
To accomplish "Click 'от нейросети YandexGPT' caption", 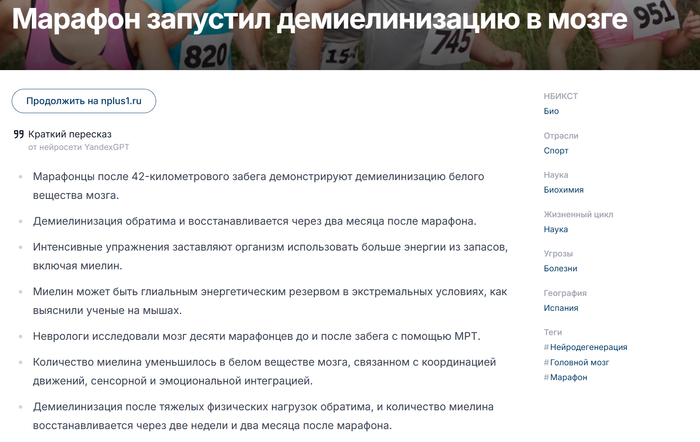I will tap(79, 147).
